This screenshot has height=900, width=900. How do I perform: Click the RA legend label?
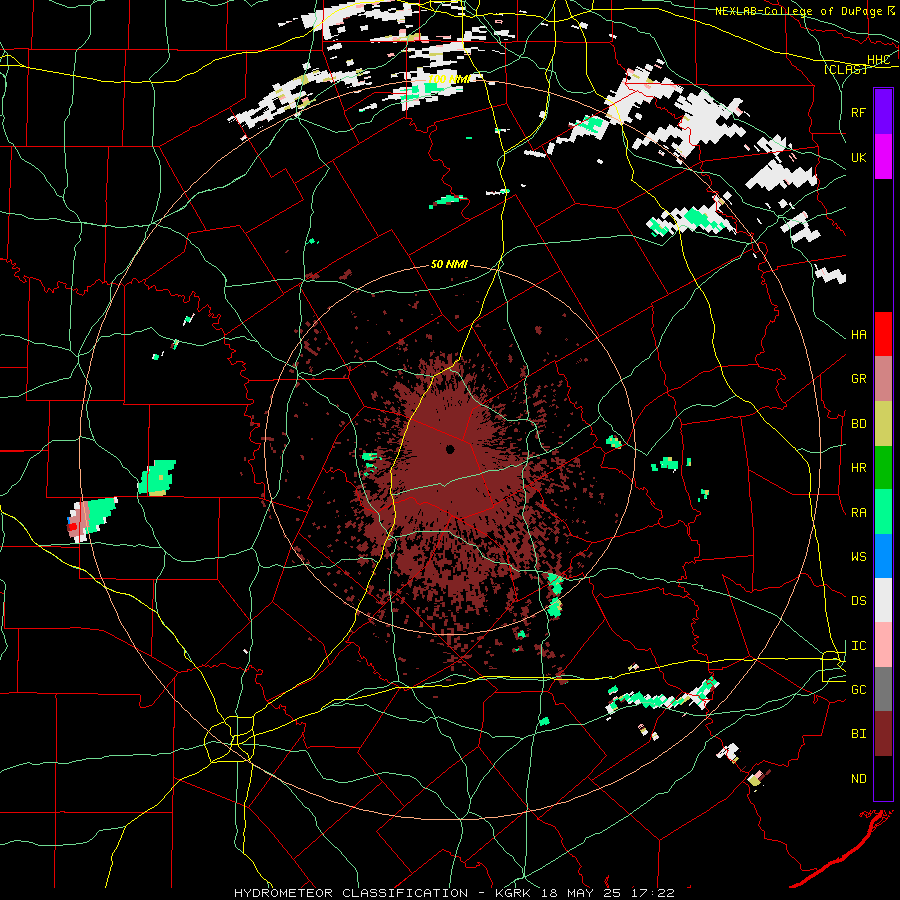point(858,512)
